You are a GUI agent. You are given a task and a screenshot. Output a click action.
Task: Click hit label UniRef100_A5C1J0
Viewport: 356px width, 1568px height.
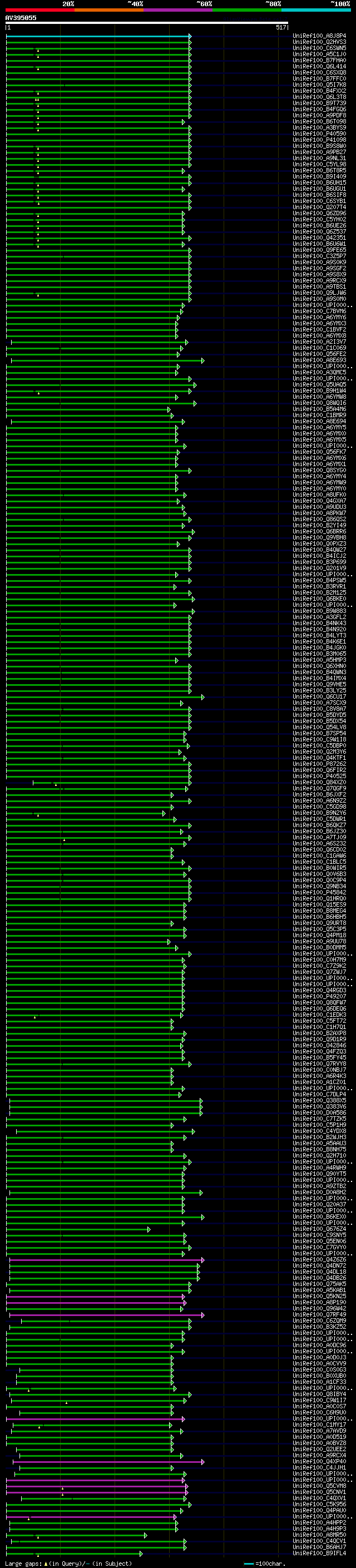click(319, 54)
